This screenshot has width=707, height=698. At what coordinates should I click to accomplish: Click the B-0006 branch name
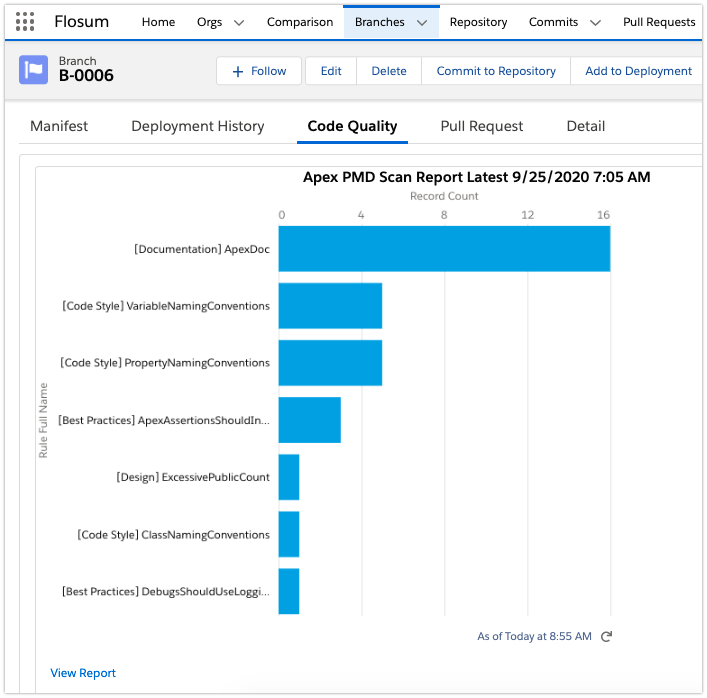[86, 76]
